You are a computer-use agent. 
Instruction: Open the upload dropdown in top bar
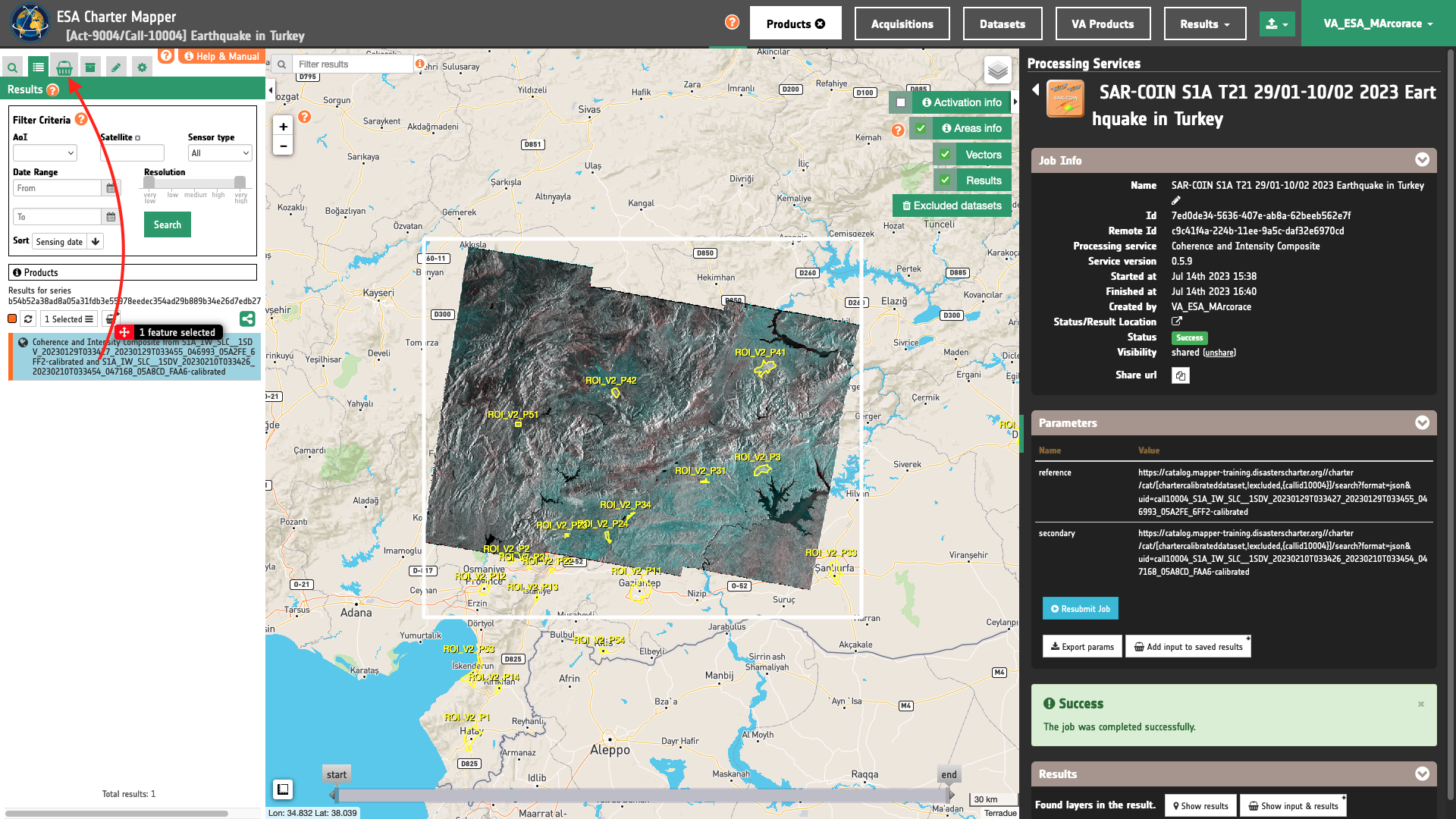1277,24
